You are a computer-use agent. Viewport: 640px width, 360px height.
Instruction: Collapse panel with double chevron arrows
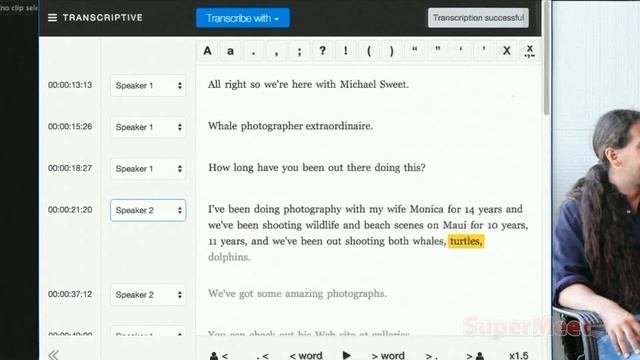[x=53, y=355]
